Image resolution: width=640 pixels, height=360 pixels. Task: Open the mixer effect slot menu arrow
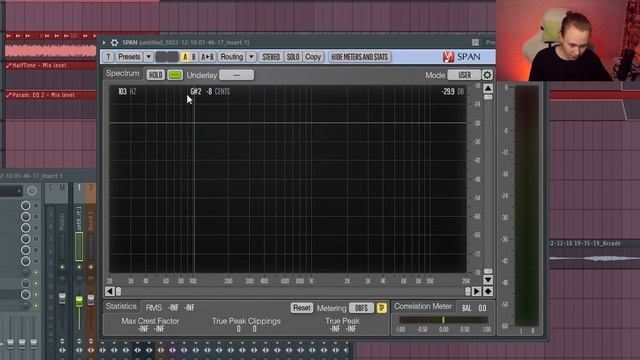(19, 191)
